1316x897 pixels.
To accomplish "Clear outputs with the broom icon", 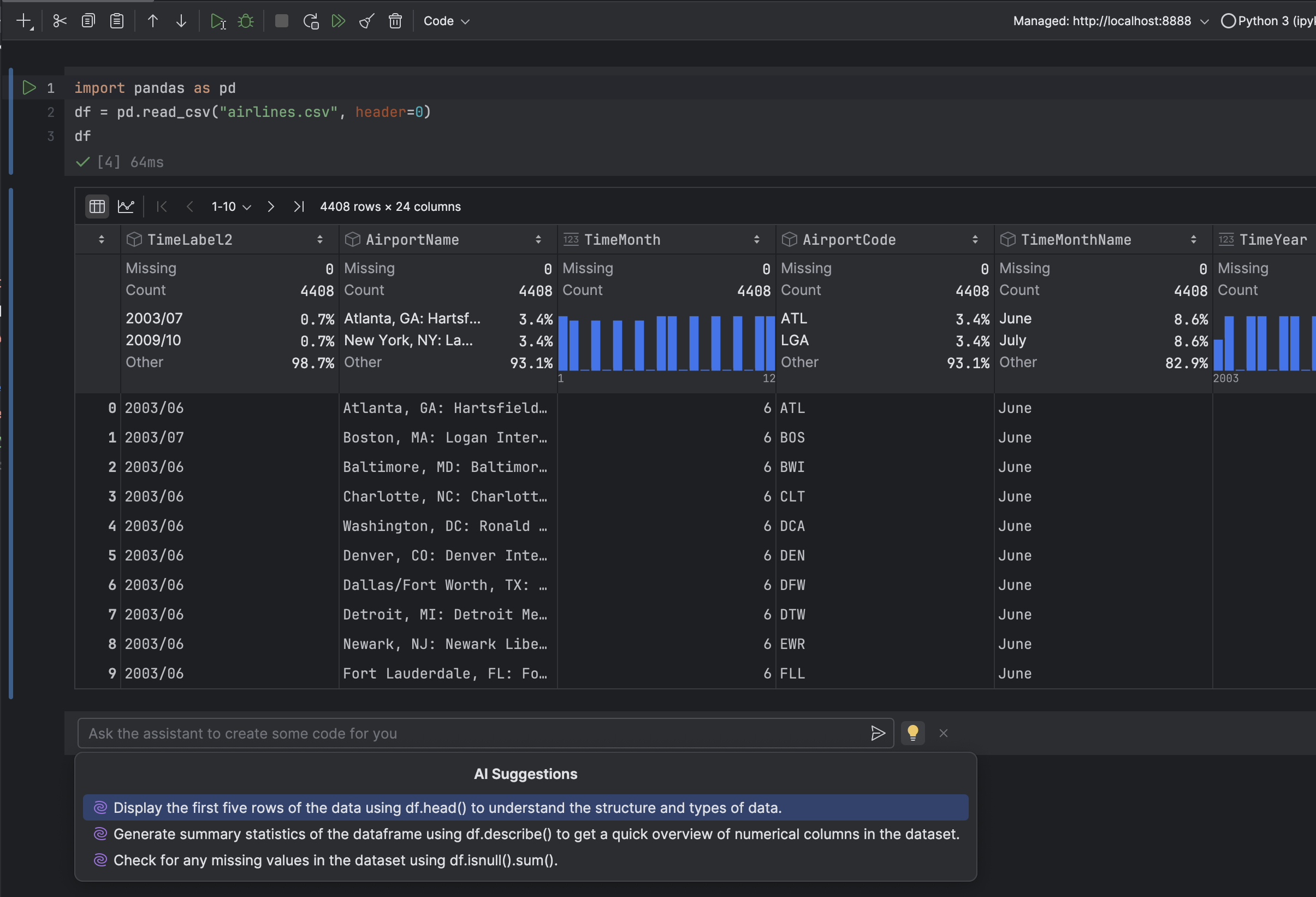I will click(366, 21).
